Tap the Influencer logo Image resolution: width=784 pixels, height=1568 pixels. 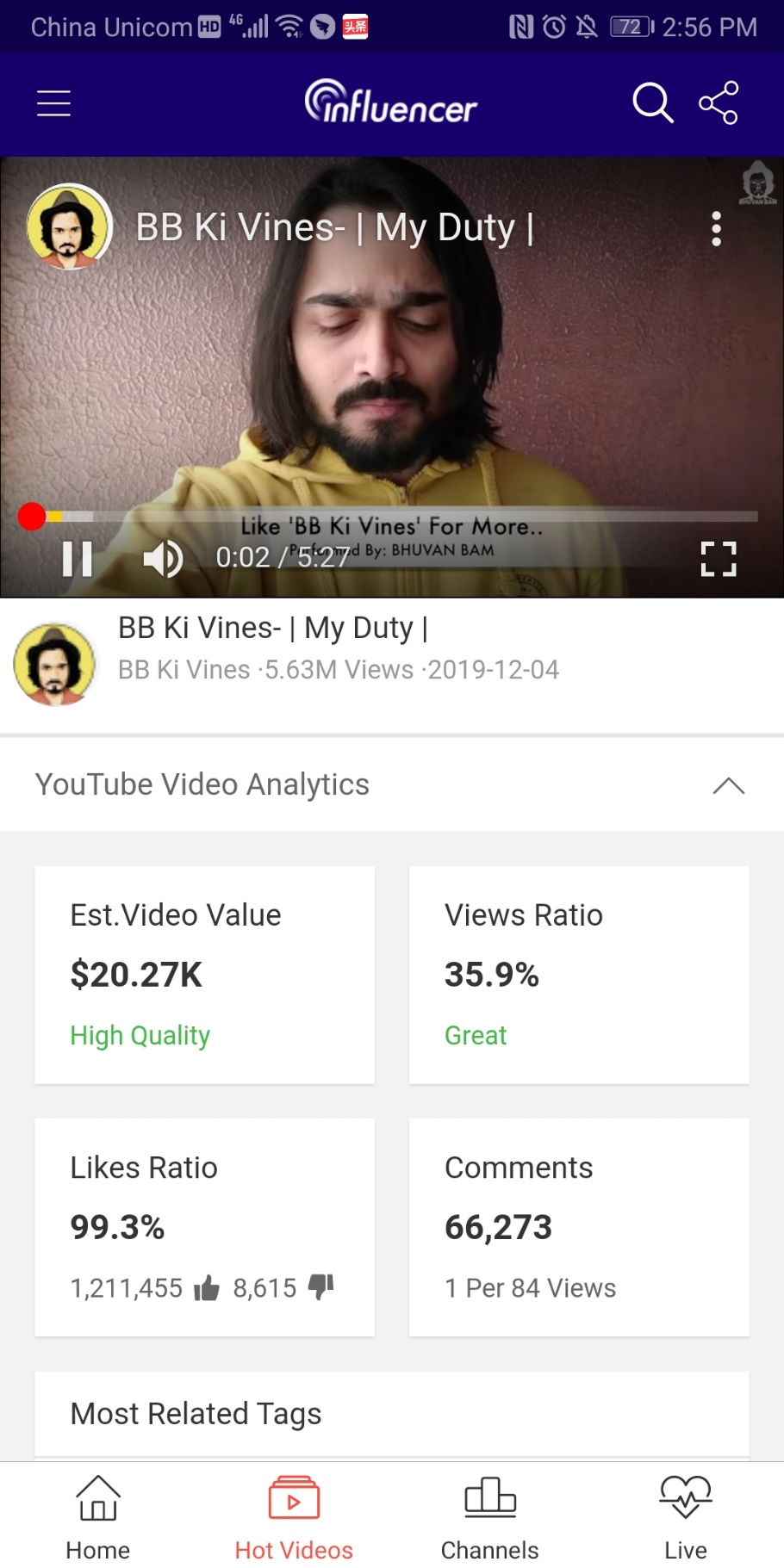click(x=391, y=103)
